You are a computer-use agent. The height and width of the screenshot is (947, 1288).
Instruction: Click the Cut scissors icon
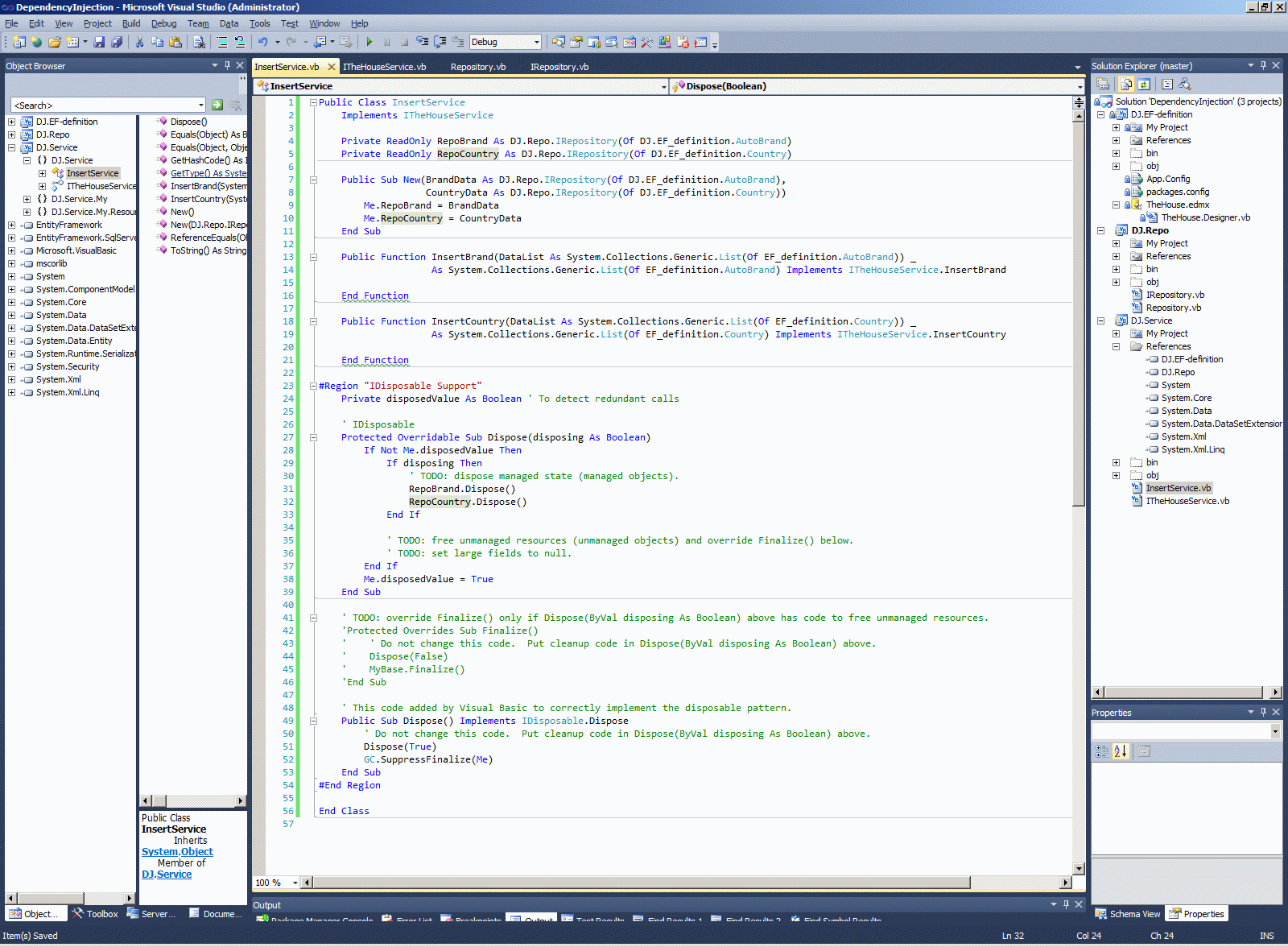tap(139, 42)
